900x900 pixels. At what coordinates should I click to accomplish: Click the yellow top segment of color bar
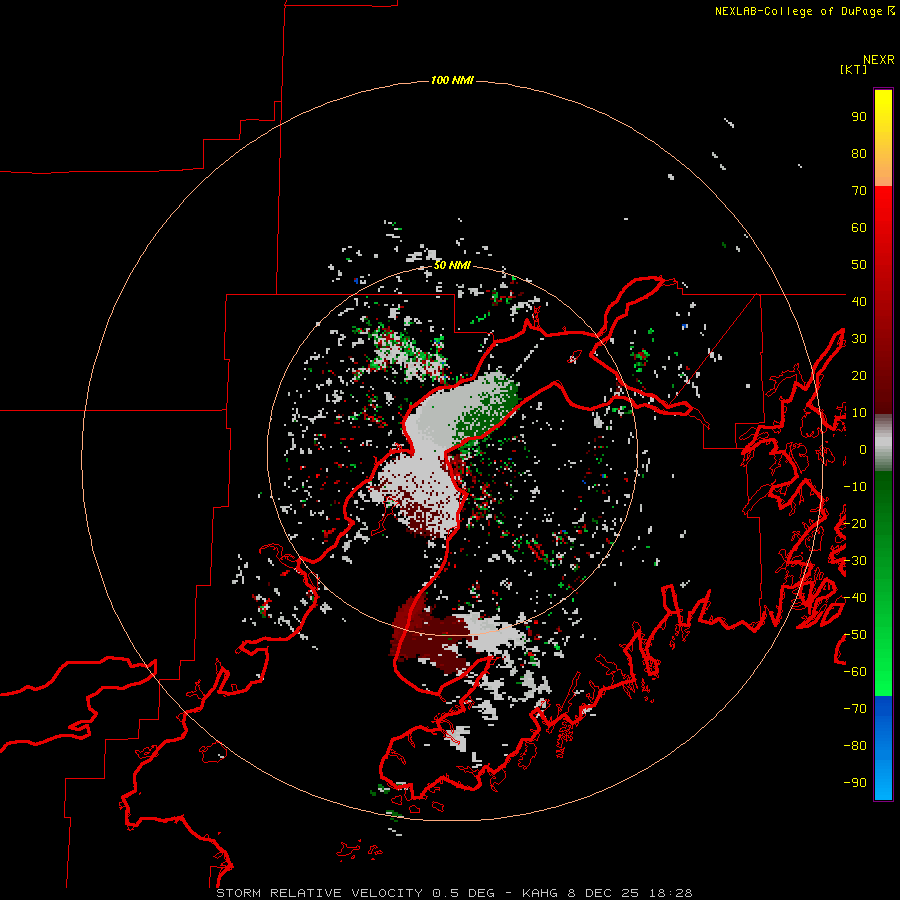tap(883, 138)
